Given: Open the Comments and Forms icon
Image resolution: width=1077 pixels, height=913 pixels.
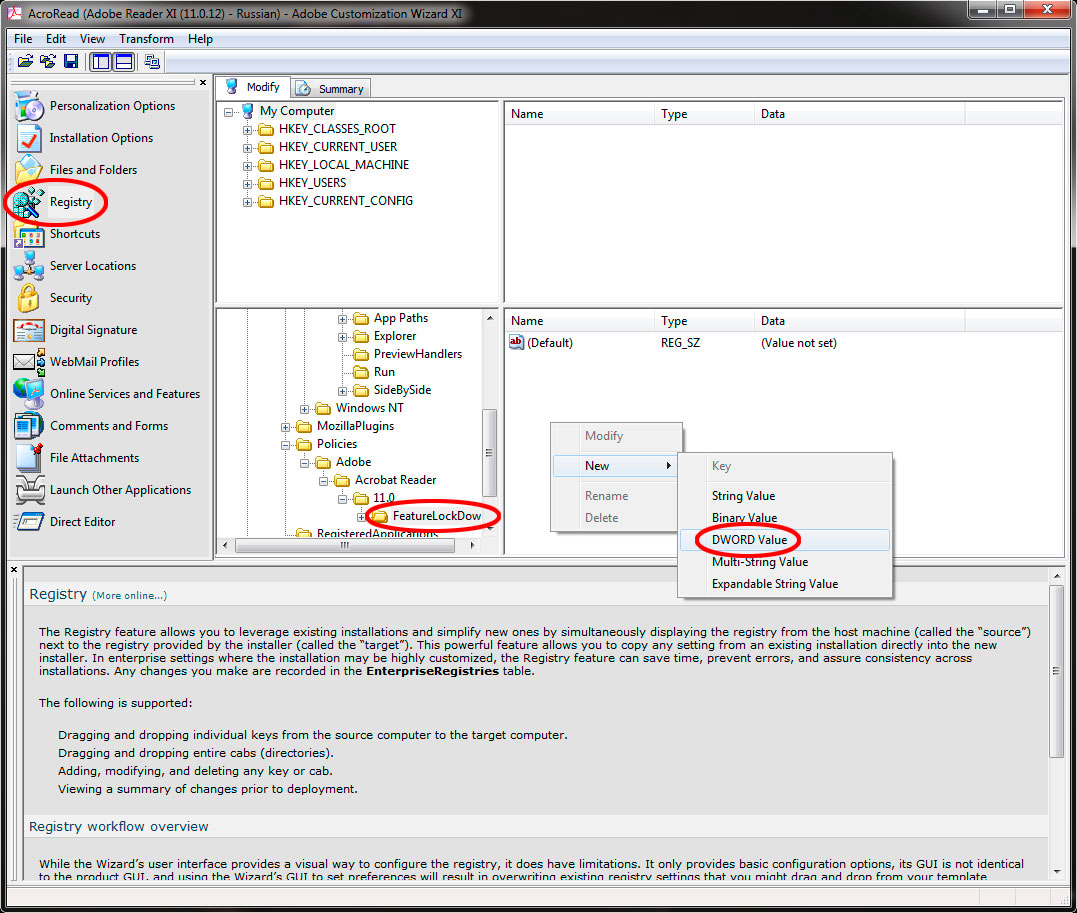Looking at the screenshot, I should tap(29, 426).
